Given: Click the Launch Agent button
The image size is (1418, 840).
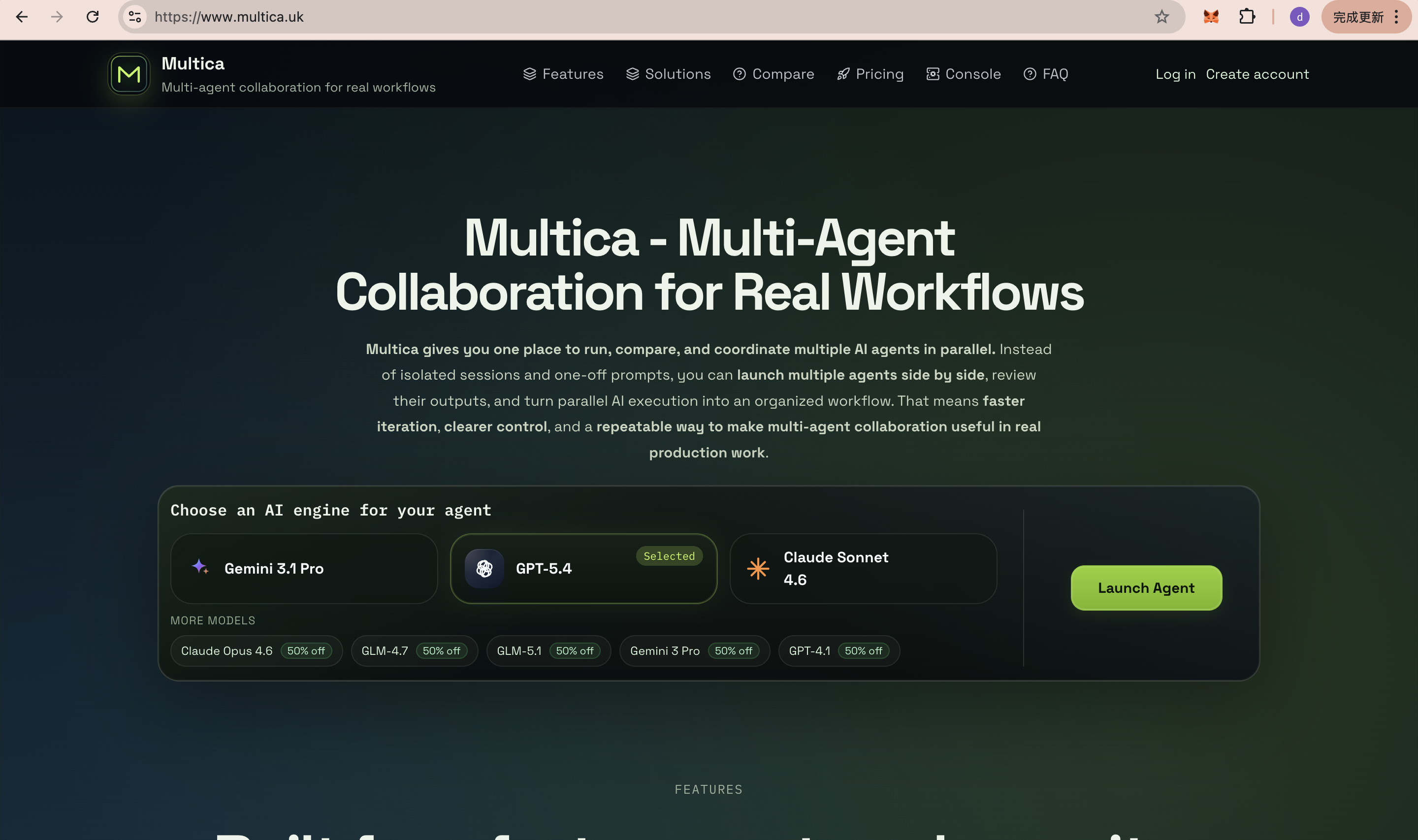Looking at the screenshot, I should coord(1145,587).
